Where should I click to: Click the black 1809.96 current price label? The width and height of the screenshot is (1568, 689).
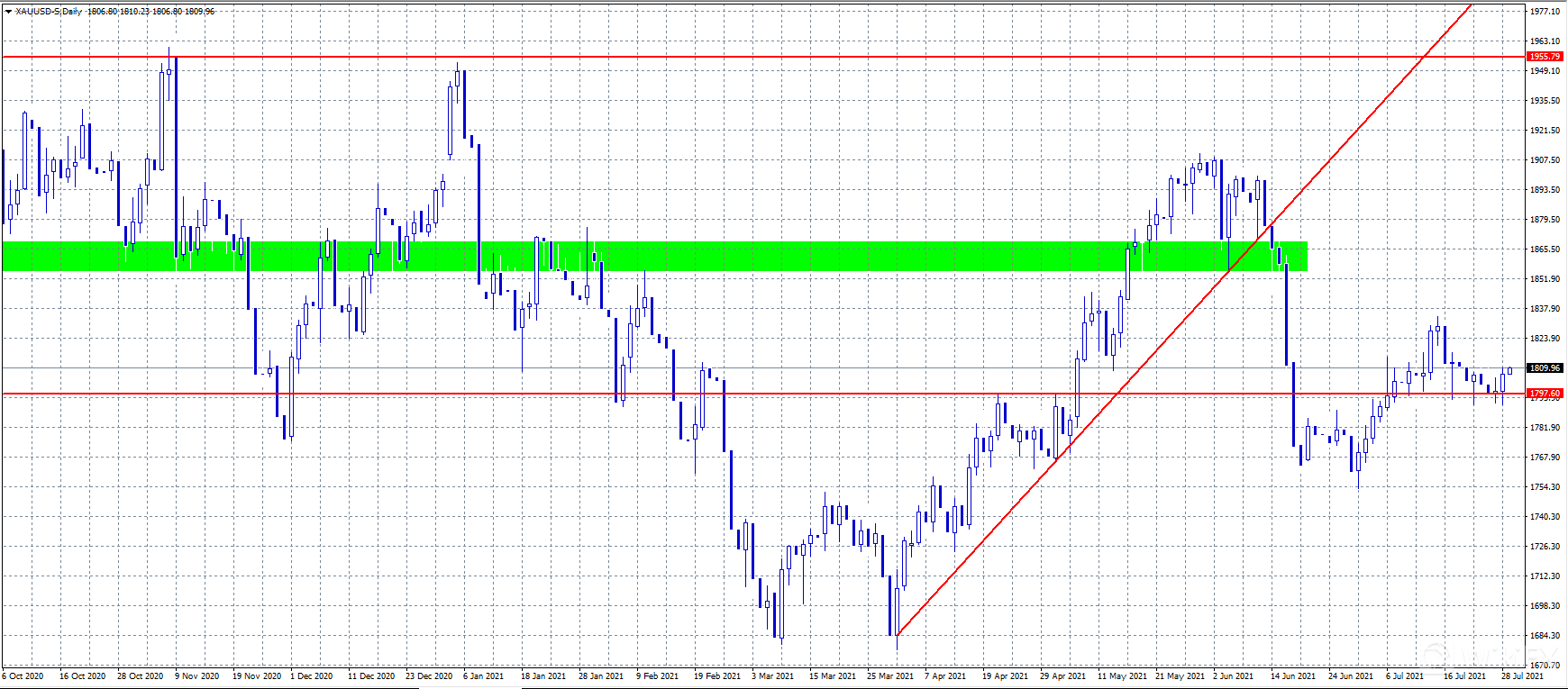coord(1545,368)
